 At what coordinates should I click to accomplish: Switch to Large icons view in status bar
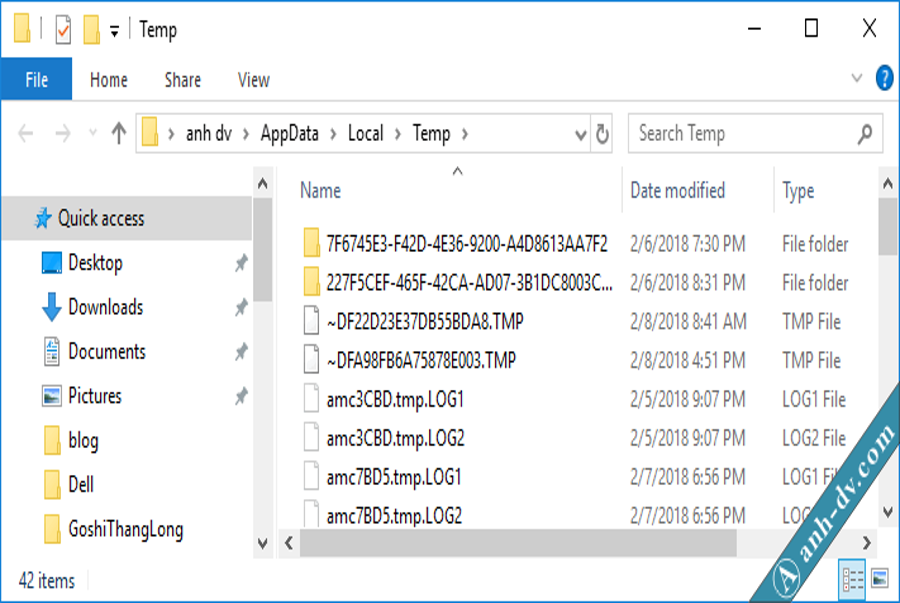[x=879, y=578]
